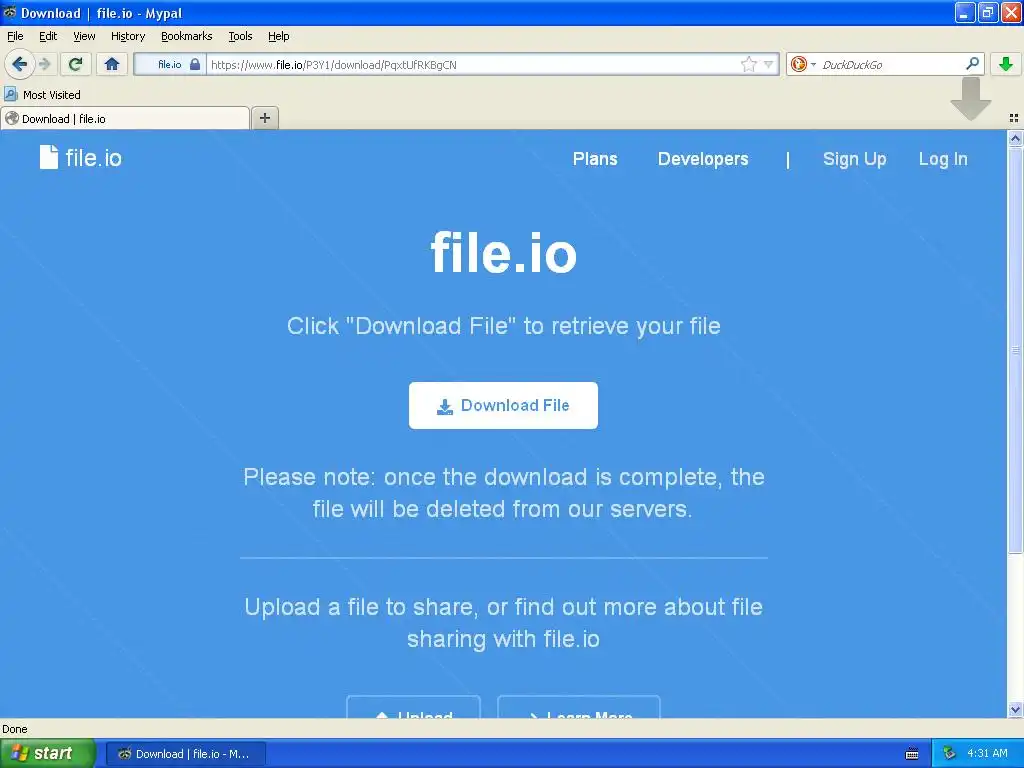This screenshot has width=1024, height=768.
Task: Click the padlock site identity icon
Action: click(x=195, y=64)
